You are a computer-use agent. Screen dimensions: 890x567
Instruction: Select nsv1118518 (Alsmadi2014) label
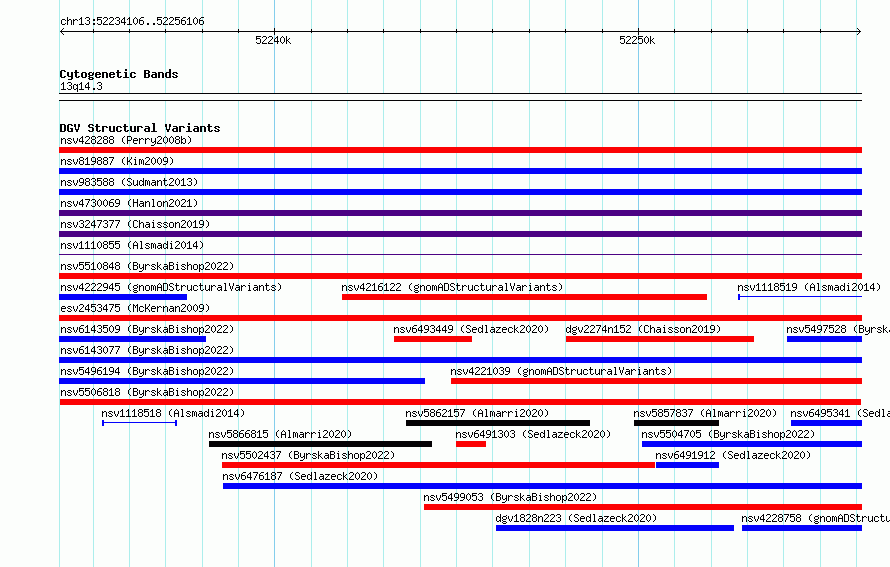pyautogui.click(x=173, y=413)
